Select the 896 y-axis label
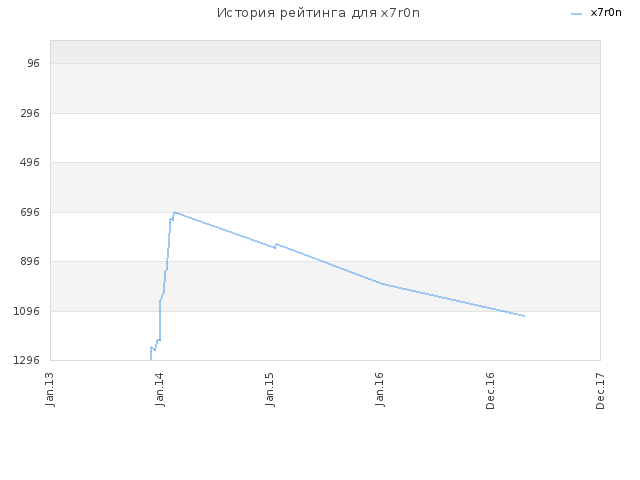640x480 pixels. [x=30, y=261]
